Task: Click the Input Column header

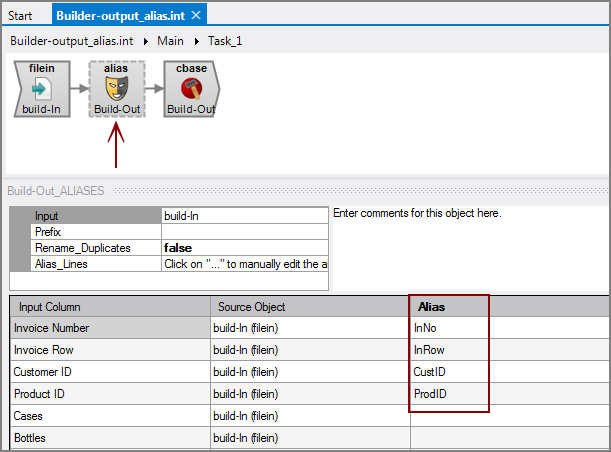Action: click(x=110, y=307)
